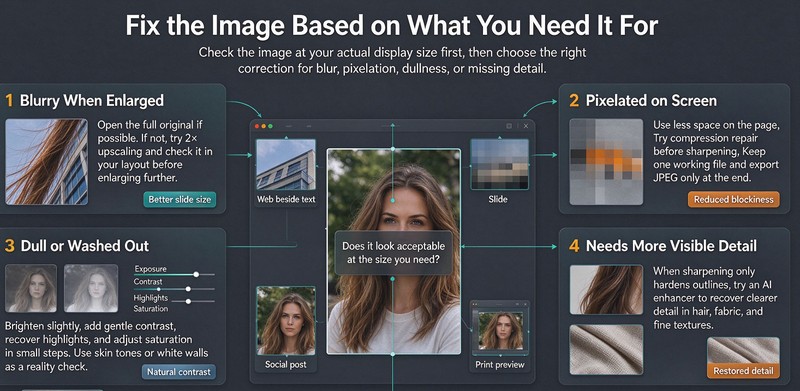
Task: Click the 'Contrast' slider label
Action: [x=148, y=282]
